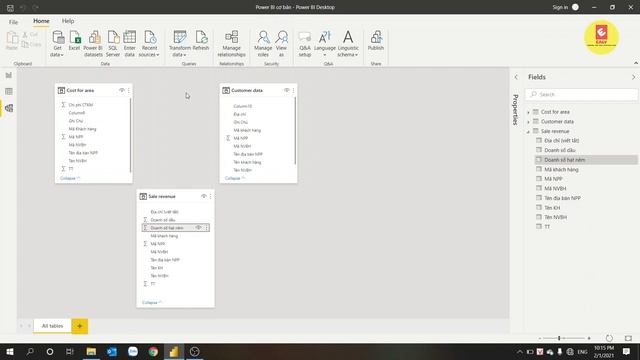
Task: Click Cost for area scrollbar
Action: 131,135
